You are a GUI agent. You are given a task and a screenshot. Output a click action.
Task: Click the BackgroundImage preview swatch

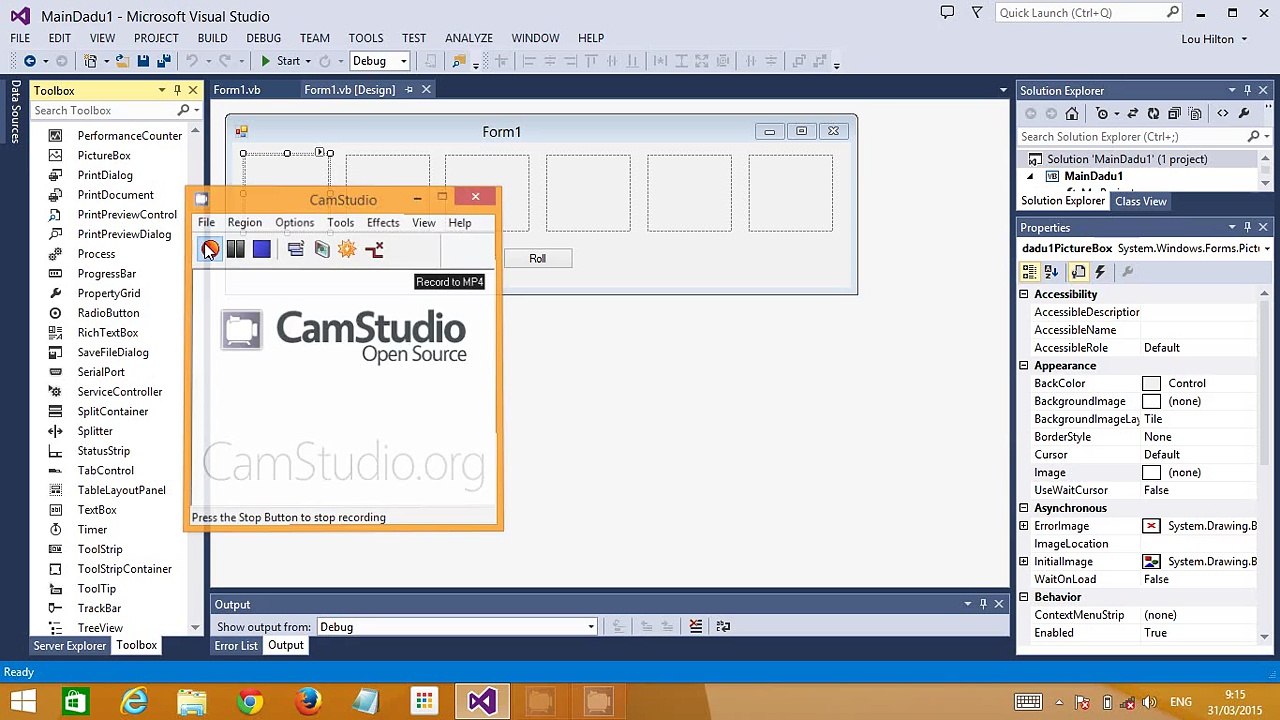click(1152, 402)
